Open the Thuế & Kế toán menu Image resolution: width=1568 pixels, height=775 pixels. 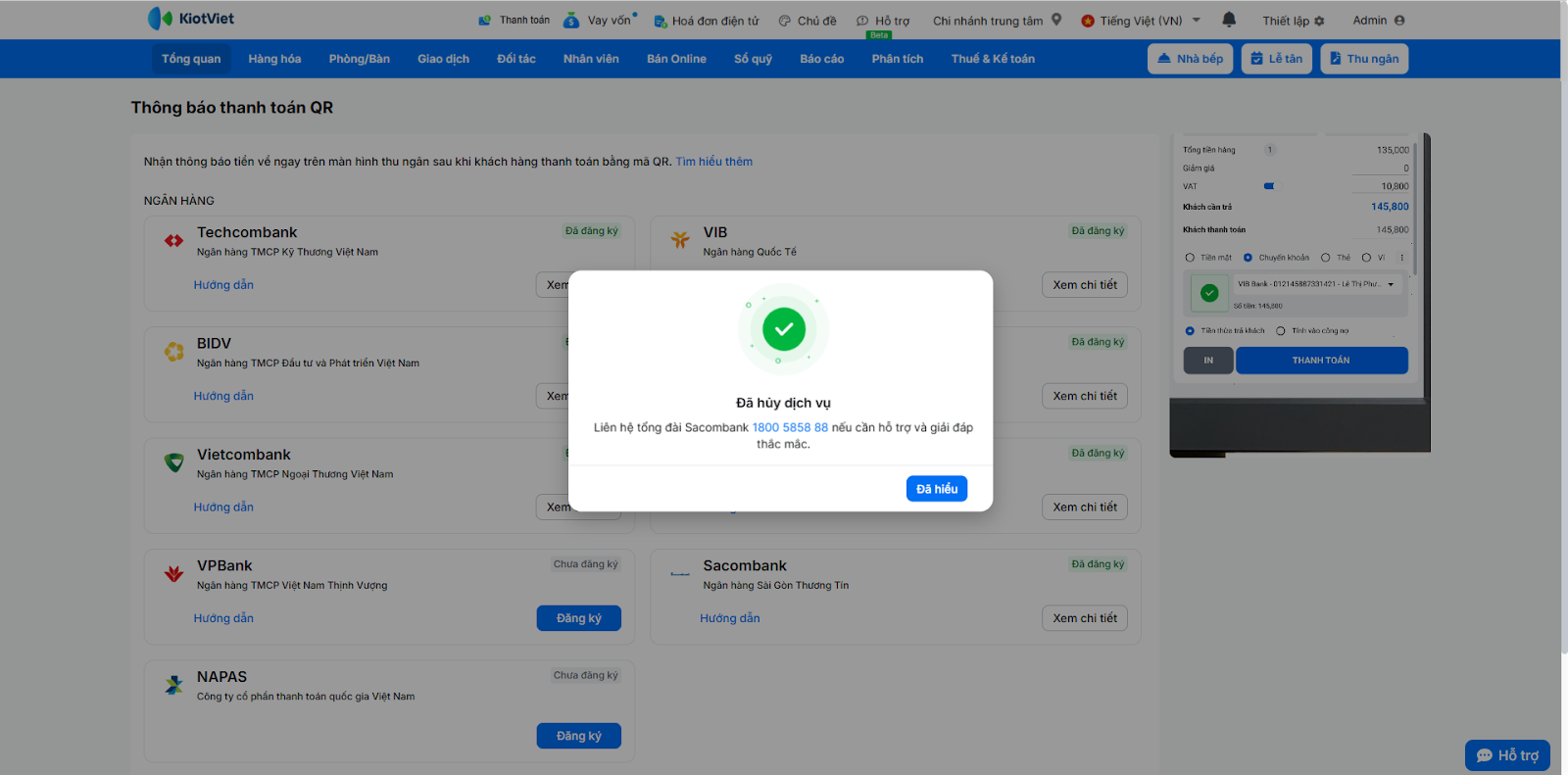(x=993, y=59)
